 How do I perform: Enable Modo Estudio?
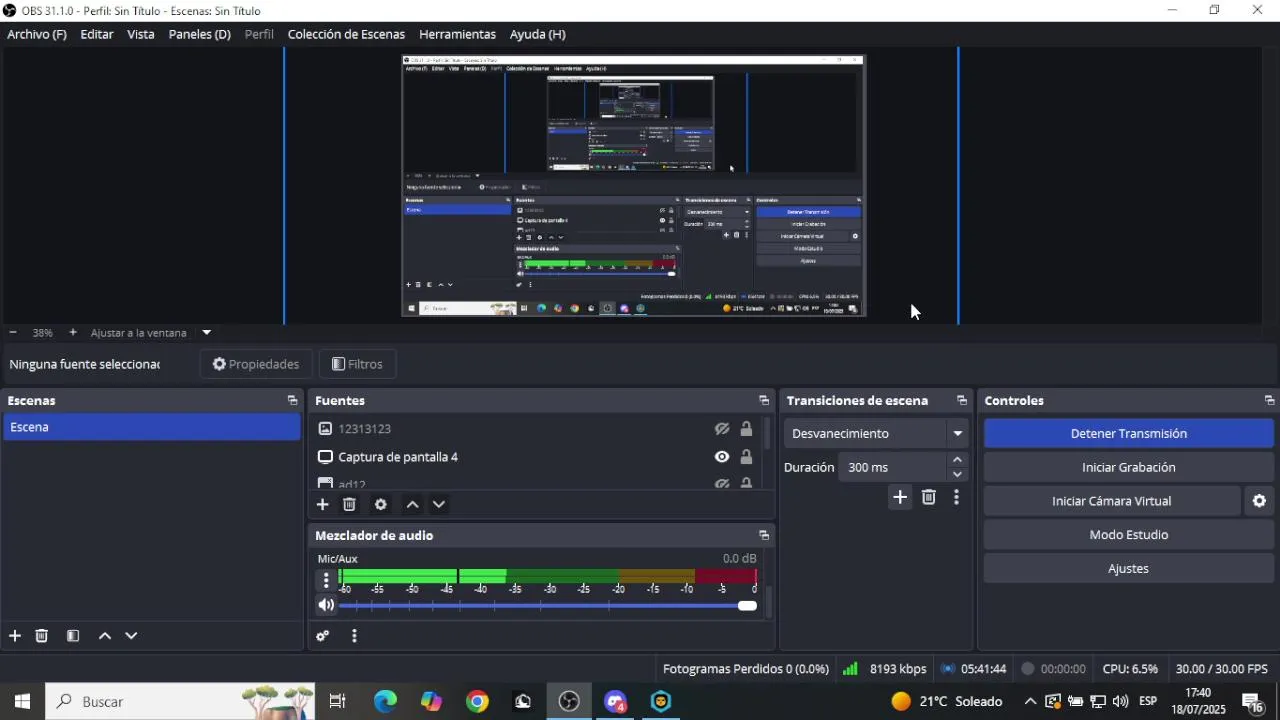1129,535
